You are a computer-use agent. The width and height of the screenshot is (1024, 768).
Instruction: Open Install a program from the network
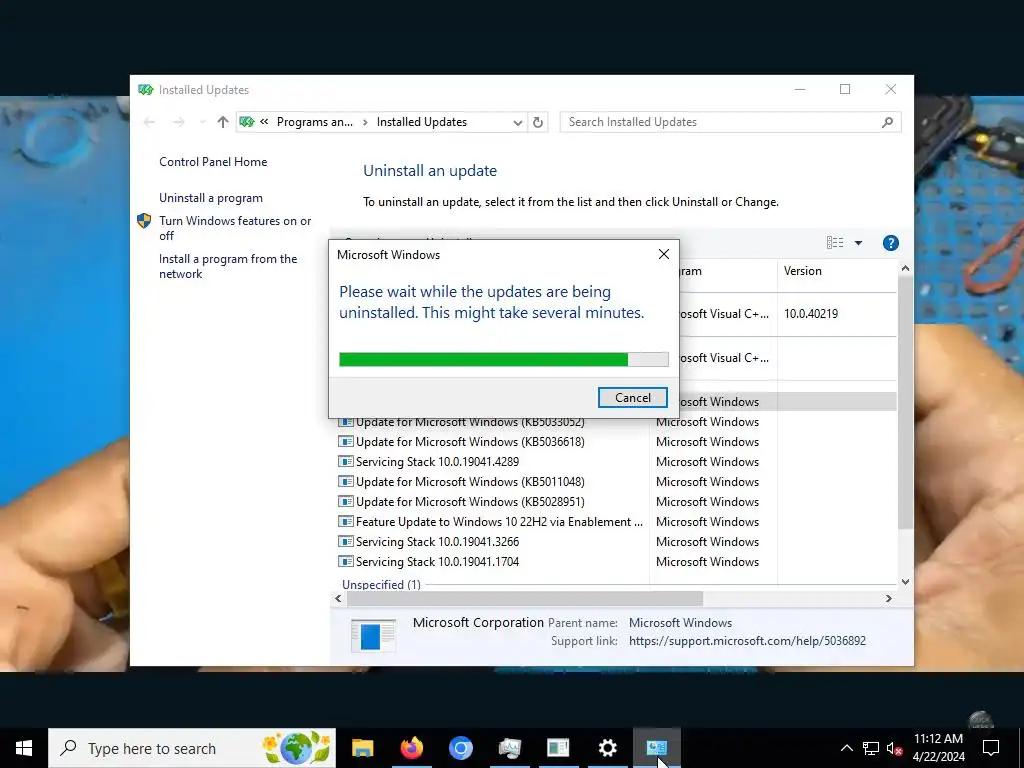(x=228, y=266)
